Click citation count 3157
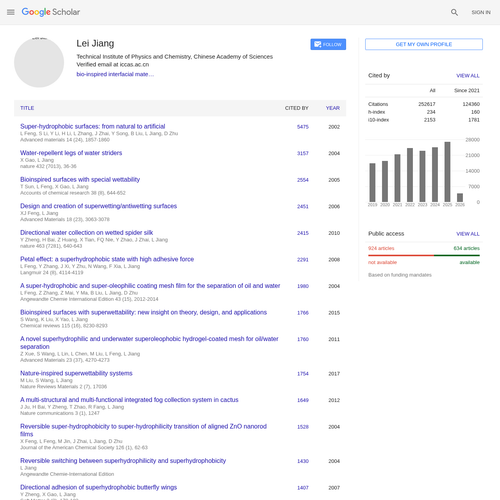 pyautogui.click(x=303, y=153)
